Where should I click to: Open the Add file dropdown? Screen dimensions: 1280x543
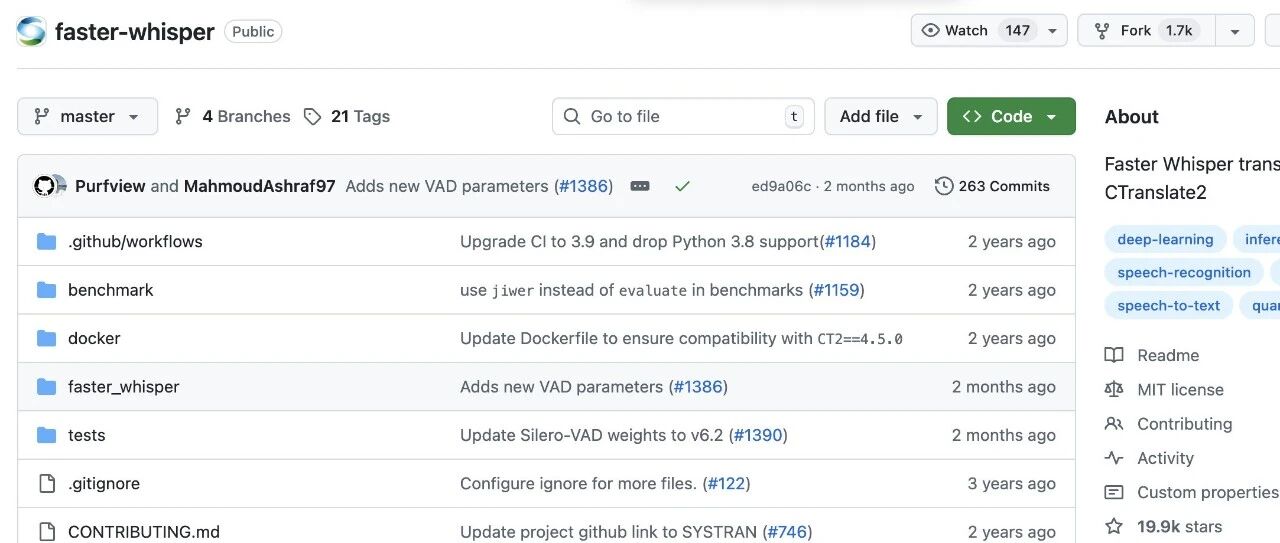click(880, 116)
